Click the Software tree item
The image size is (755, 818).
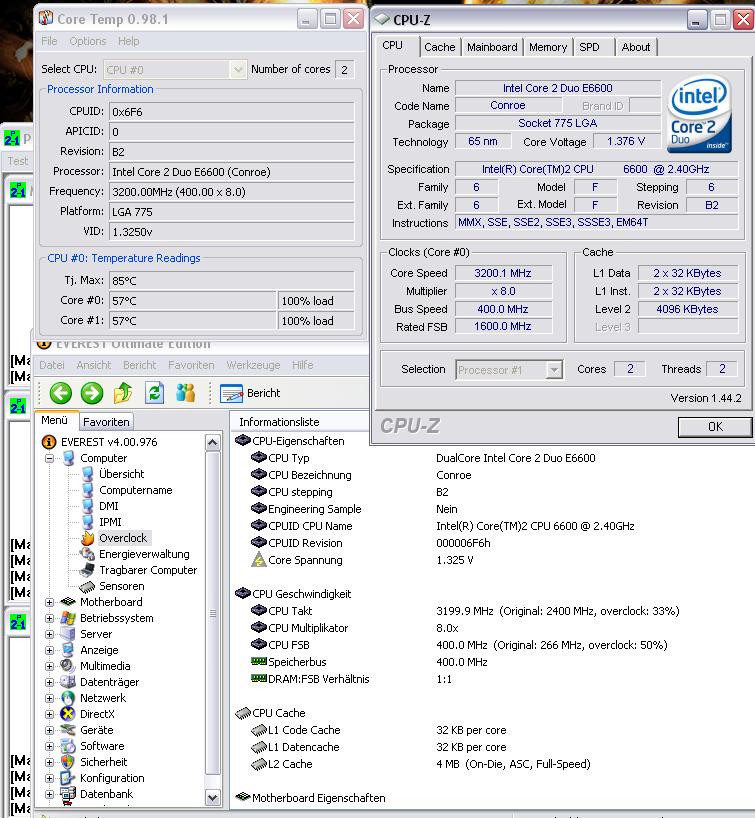pos(102,746)
